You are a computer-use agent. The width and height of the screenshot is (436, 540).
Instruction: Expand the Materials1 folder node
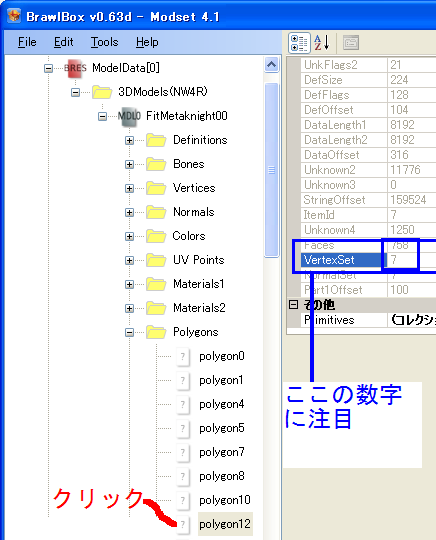click(x=129, y=284)
